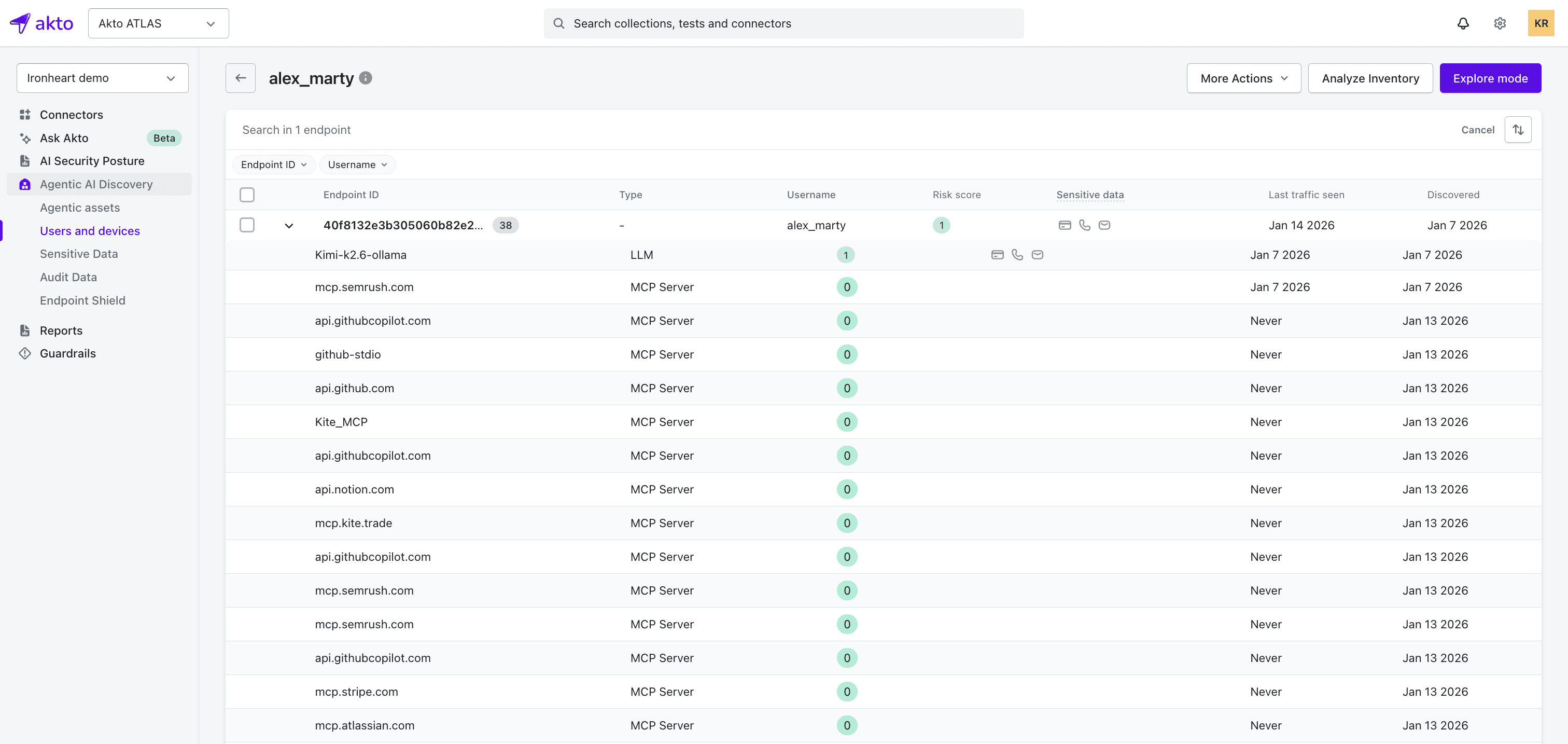Select the mcp.kite.trade row name
Image resolution: width=1568 pixels, height=744 pixels.
coord(353,523)
